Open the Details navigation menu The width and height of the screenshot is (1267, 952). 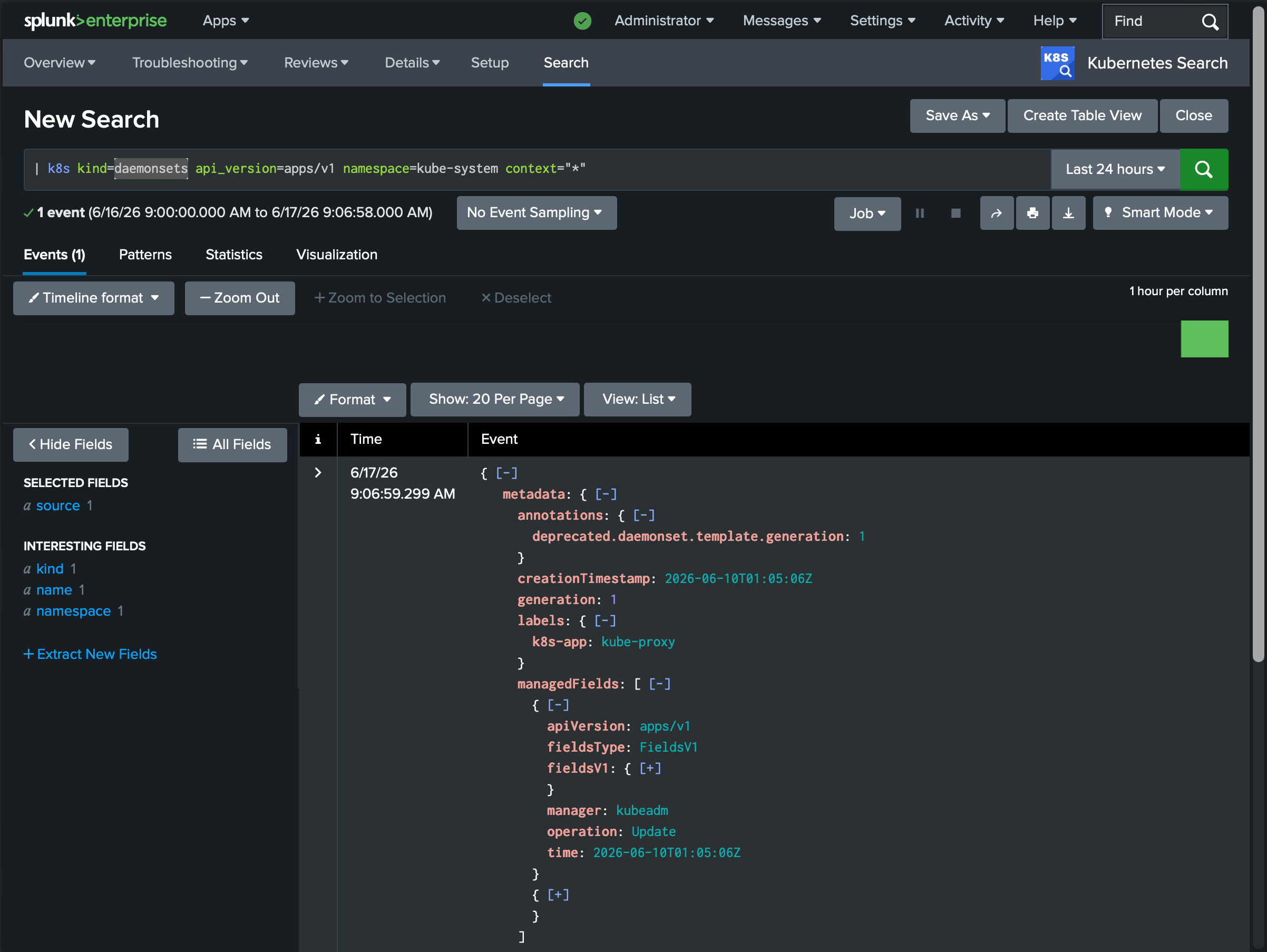[412, 63]
